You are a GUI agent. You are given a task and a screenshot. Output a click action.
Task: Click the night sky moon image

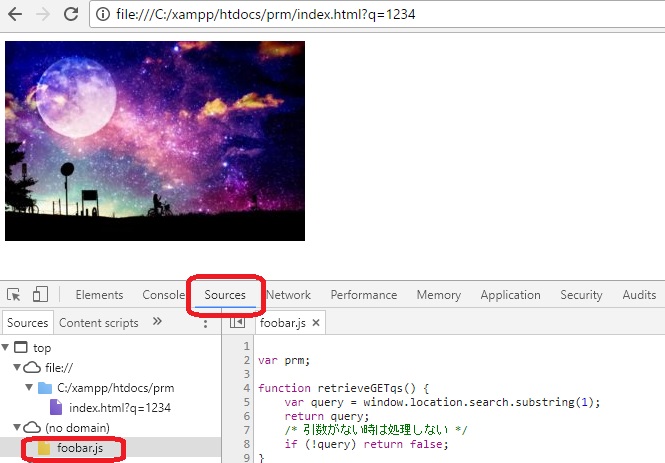click(x=155, y=141)
